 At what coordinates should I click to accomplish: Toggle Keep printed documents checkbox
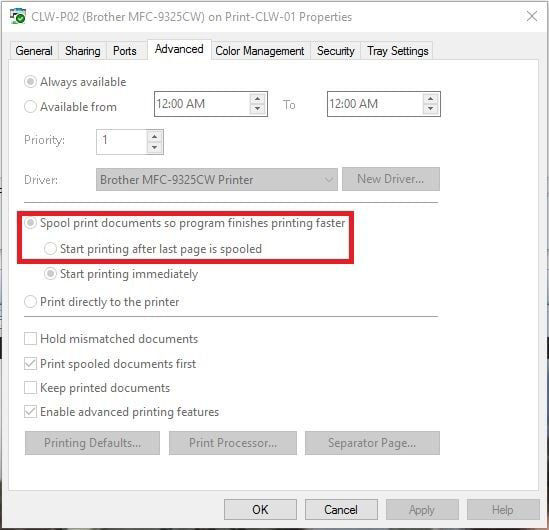point(30,388)
